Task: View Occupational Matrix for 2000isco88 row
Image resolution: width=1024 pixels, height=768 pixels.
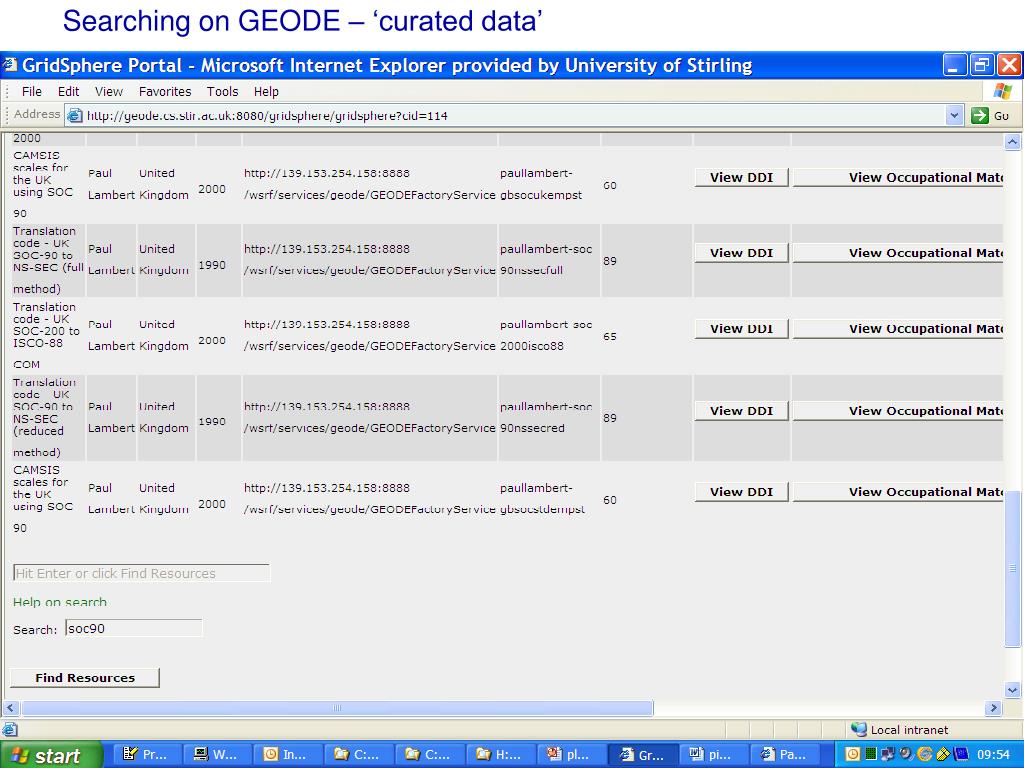Action: 898,329
